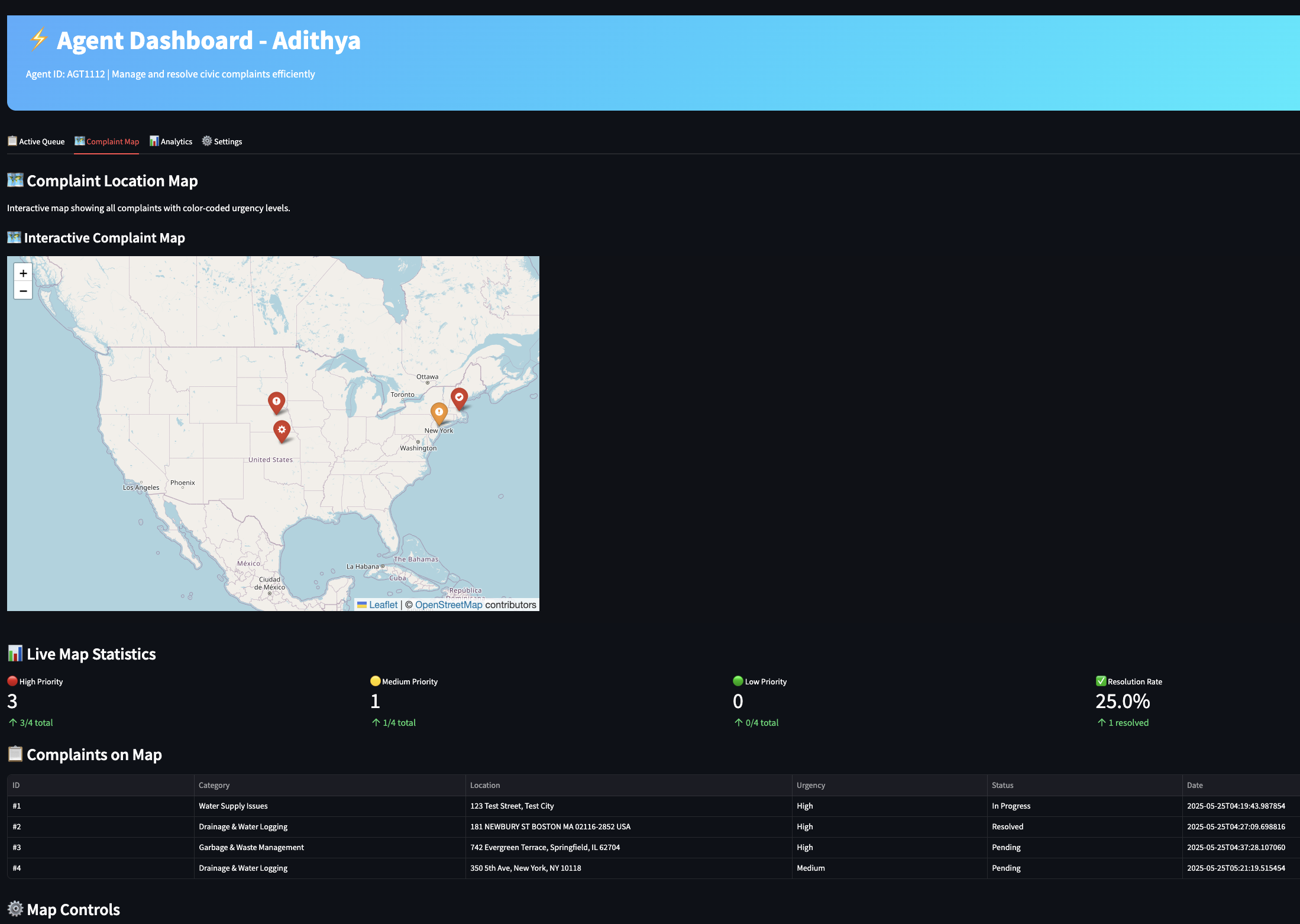Click the Resolution Rate checkmark icon

point(1102,681)
